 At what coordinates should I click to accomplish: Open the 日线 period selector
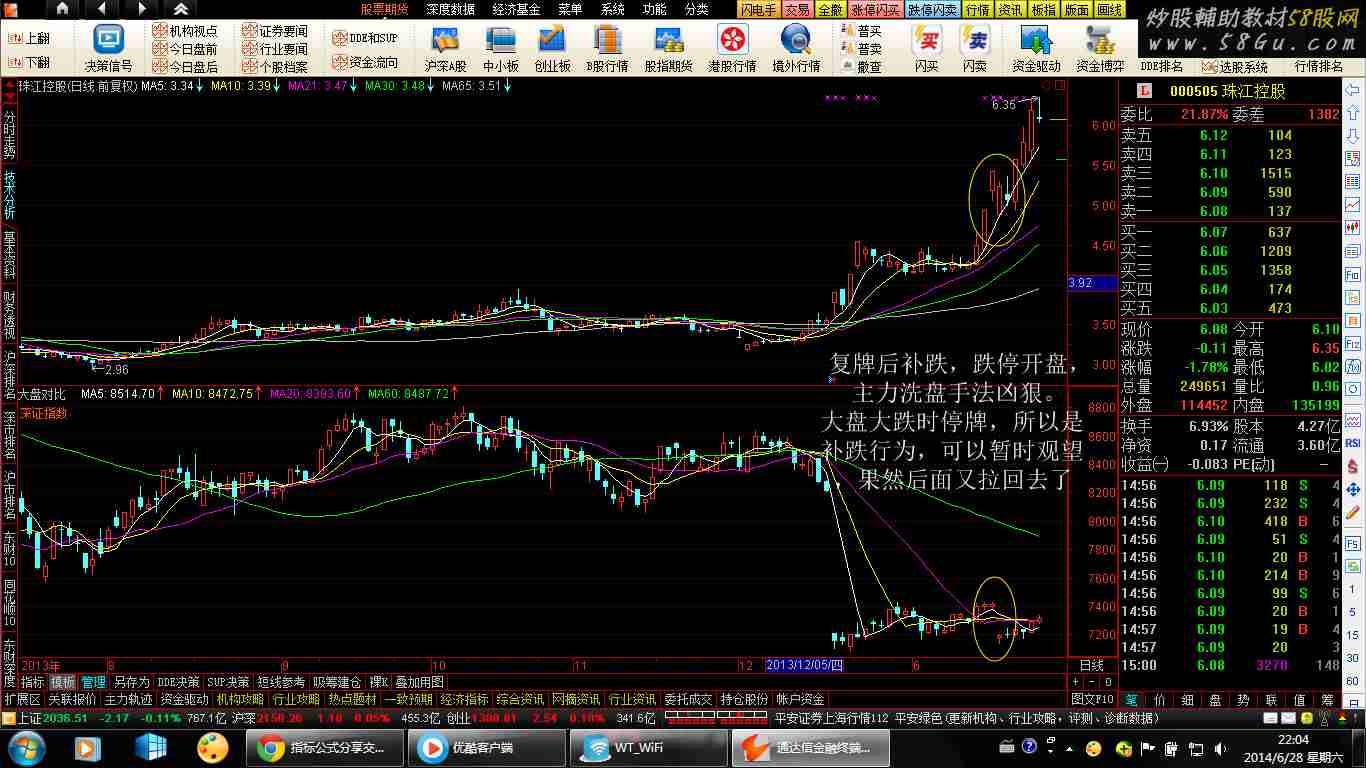point(1092,665)
